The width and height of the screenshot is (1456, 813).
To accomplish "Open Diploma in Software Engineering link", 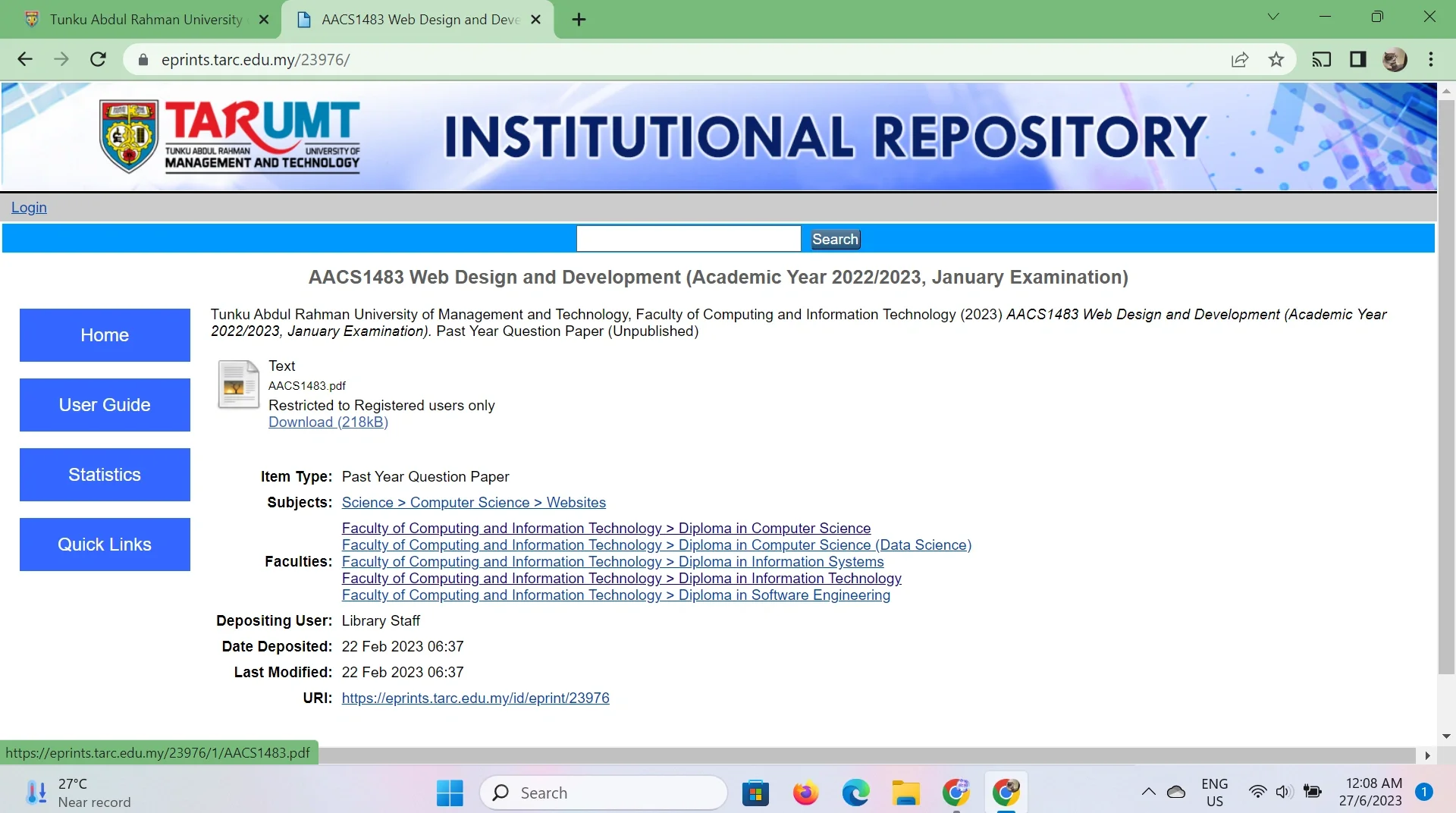I will click(x=616, y=595).
